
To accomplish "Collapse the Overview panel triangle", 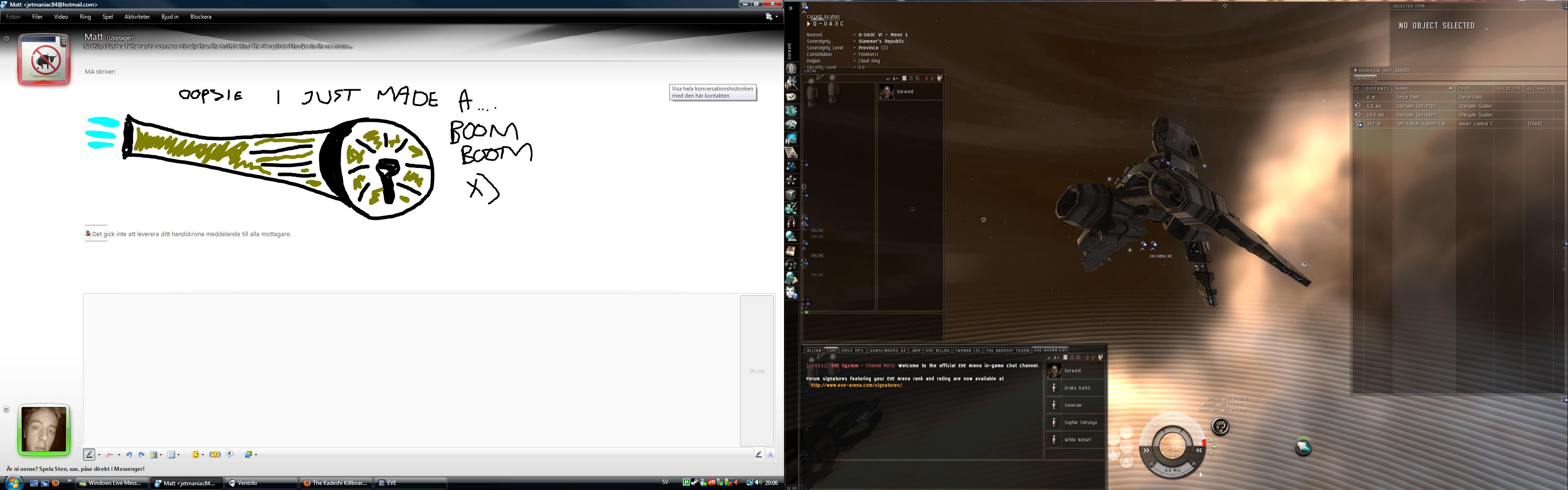I will point(1356,70).
